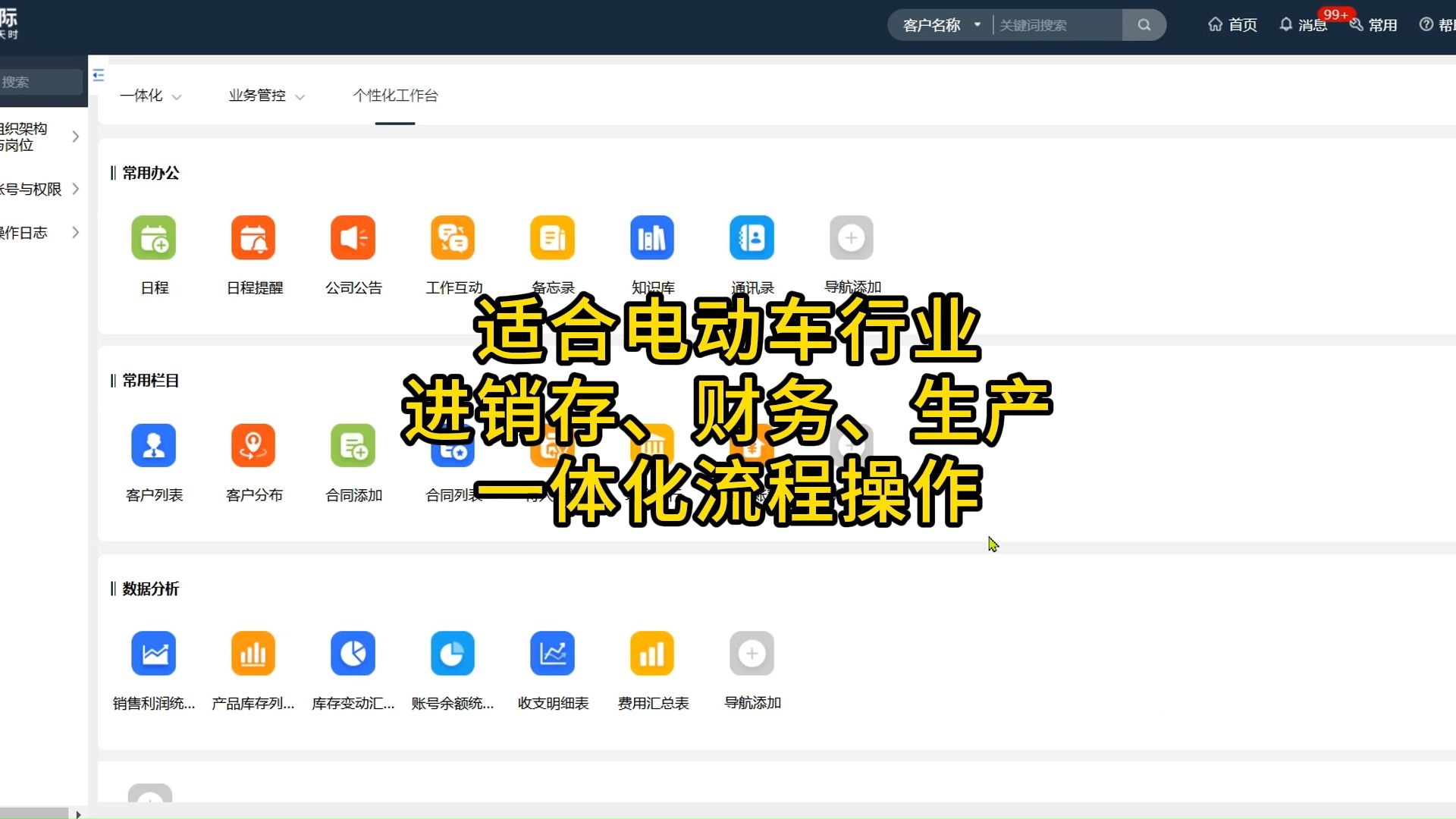The width and height of the screenshot is (1456, 819).
Task: Click the search magnifier button
Action: pyautogui.click(x=1144, y=25)
